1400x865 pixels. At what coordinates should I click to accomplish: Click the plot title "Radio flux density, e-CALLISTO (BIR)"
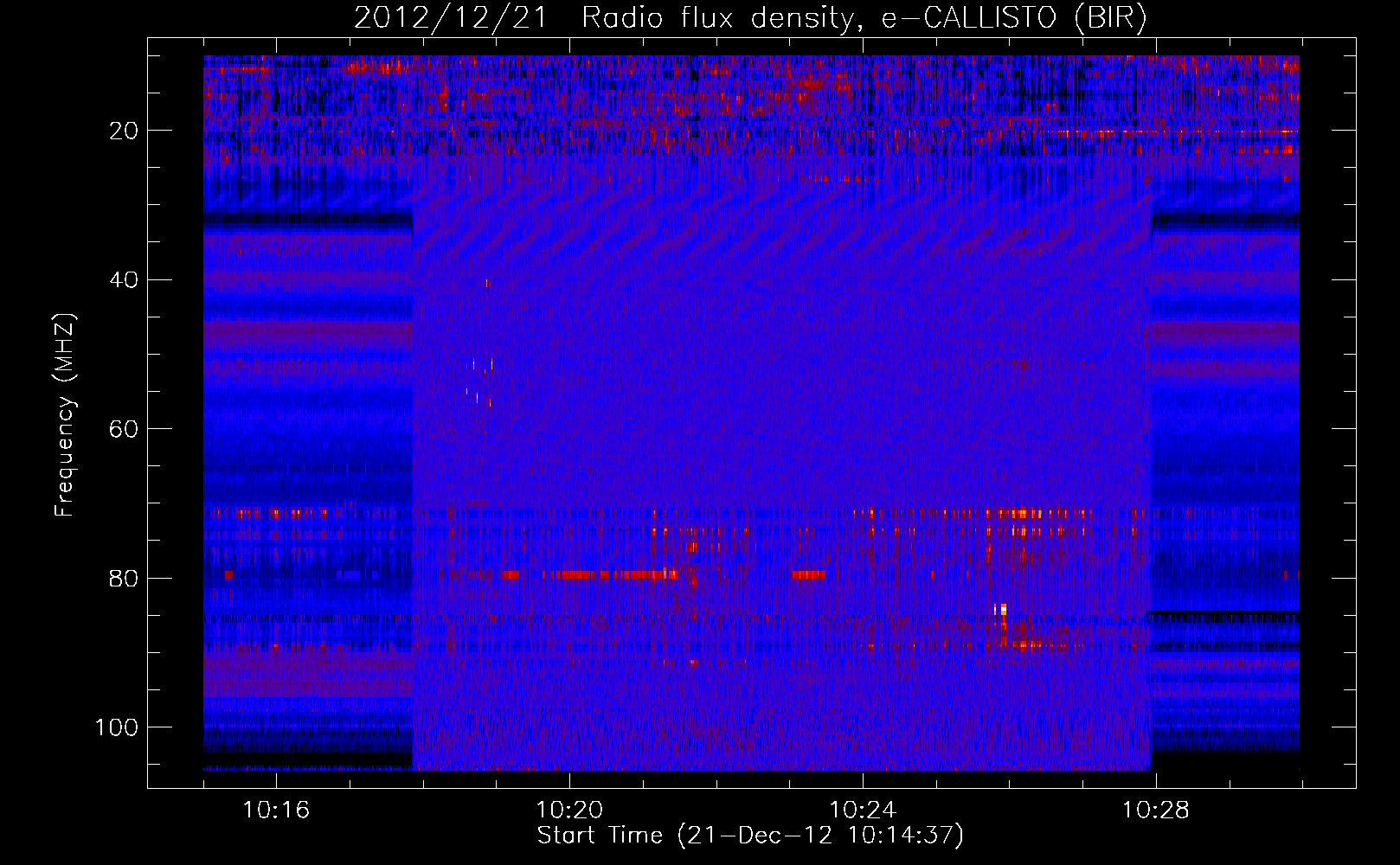point(864,18)
